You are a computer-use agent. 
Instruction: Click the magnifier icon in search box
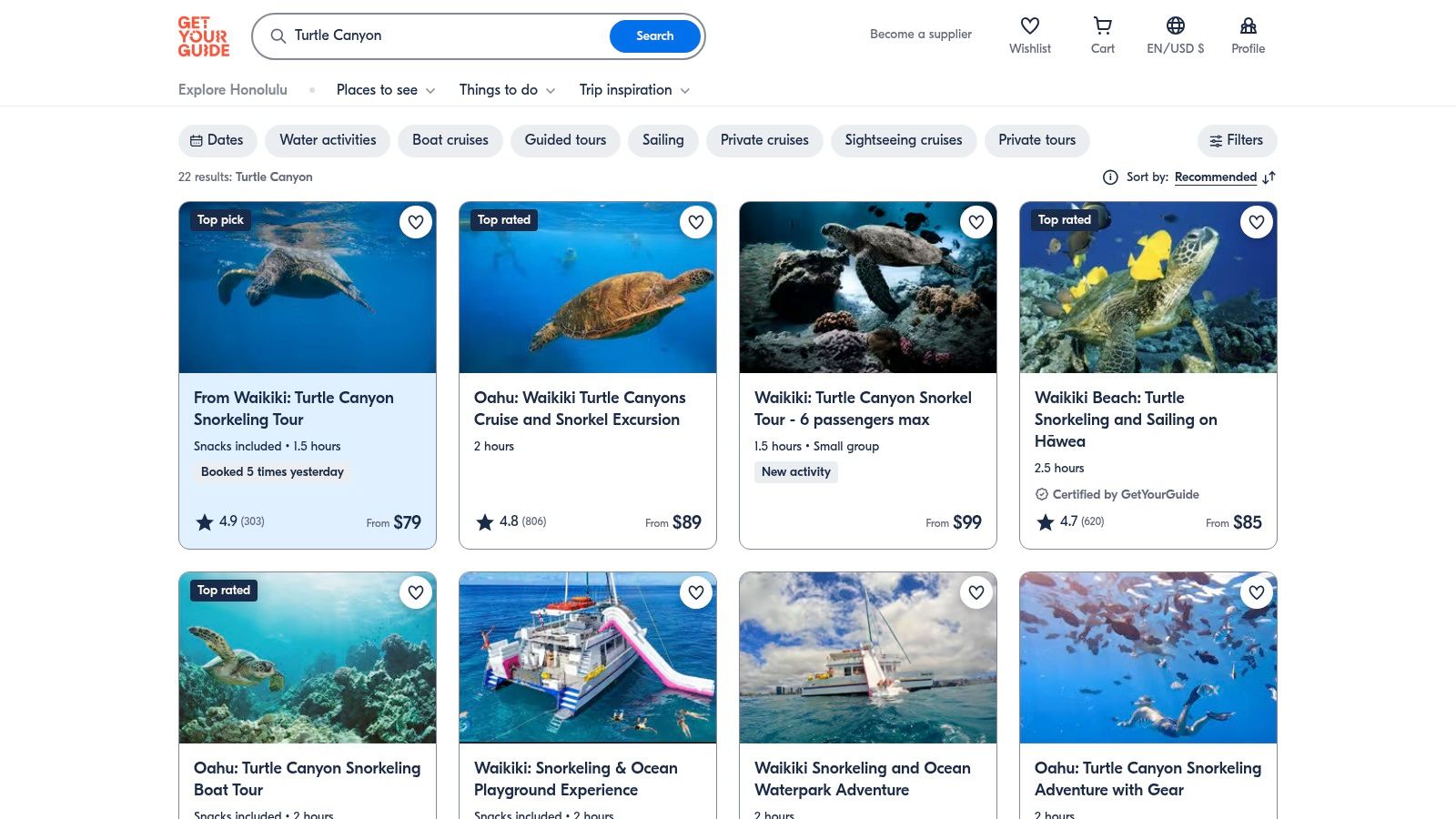278,36
